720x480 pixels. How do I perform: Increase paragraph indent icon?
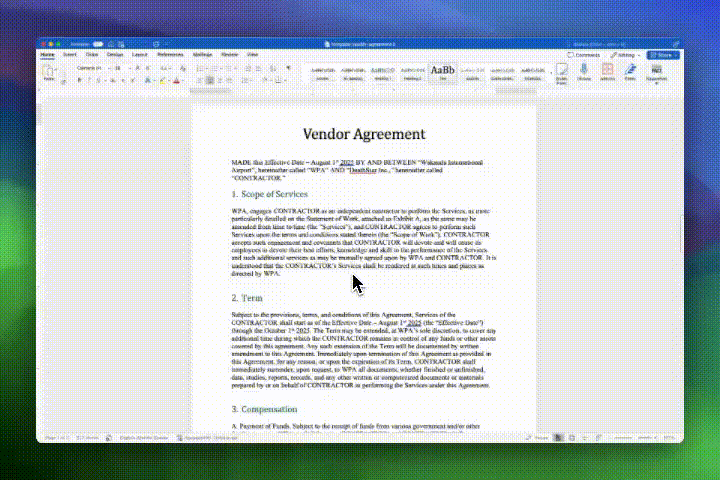[x=258, y=68]
